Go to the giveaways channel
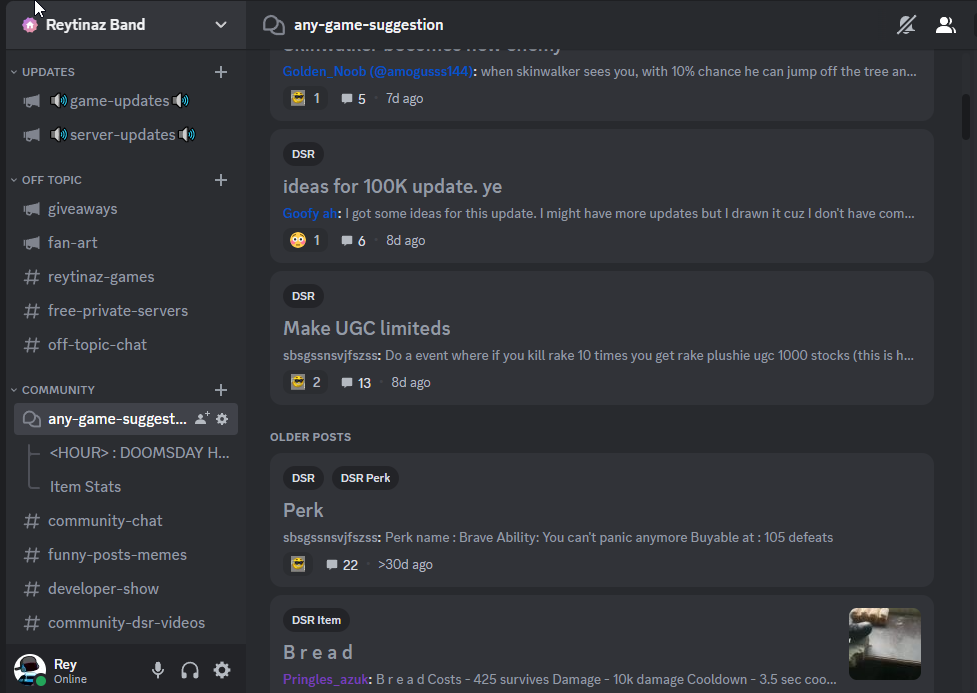977x693 pixels. (82, 209)
